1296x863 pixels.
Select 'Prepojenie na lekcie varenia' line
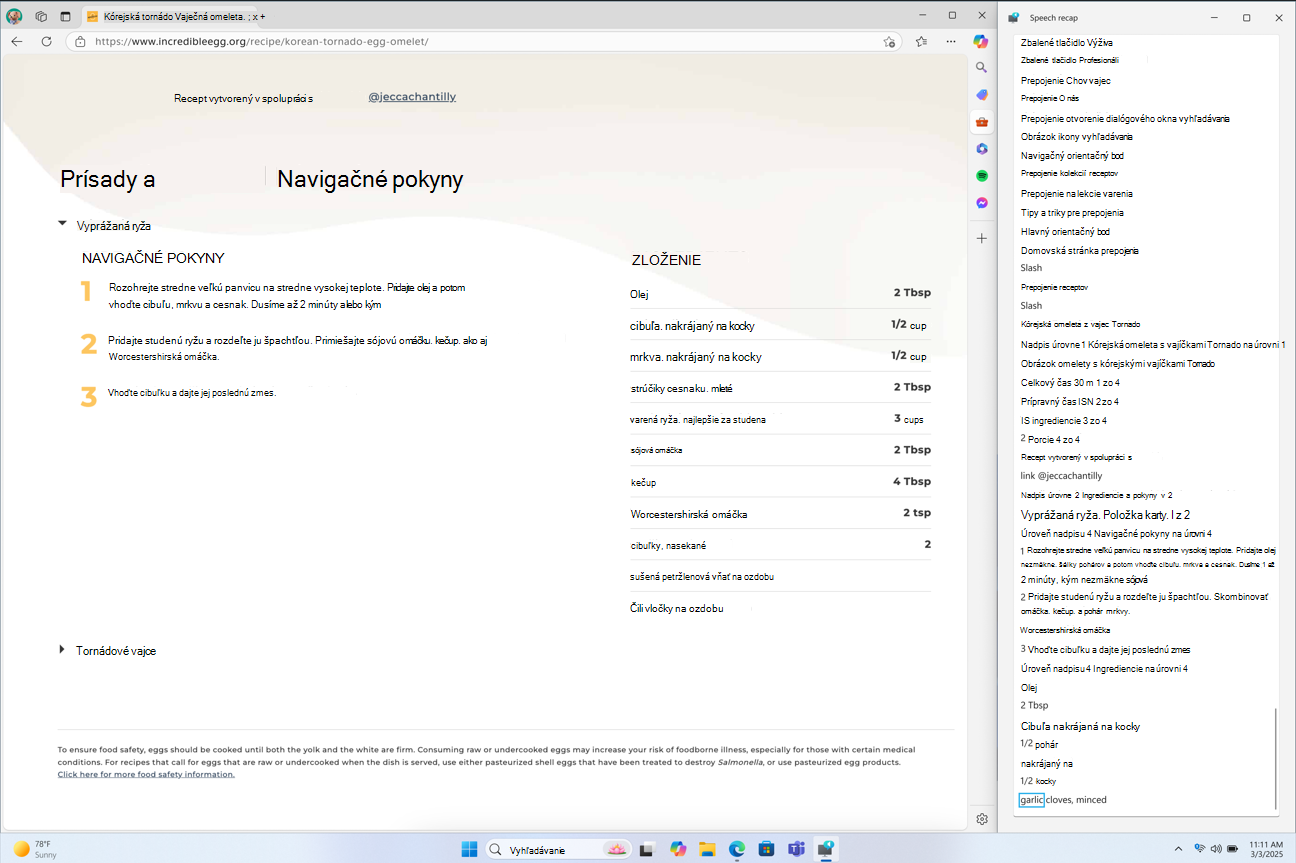[1076, 193]
